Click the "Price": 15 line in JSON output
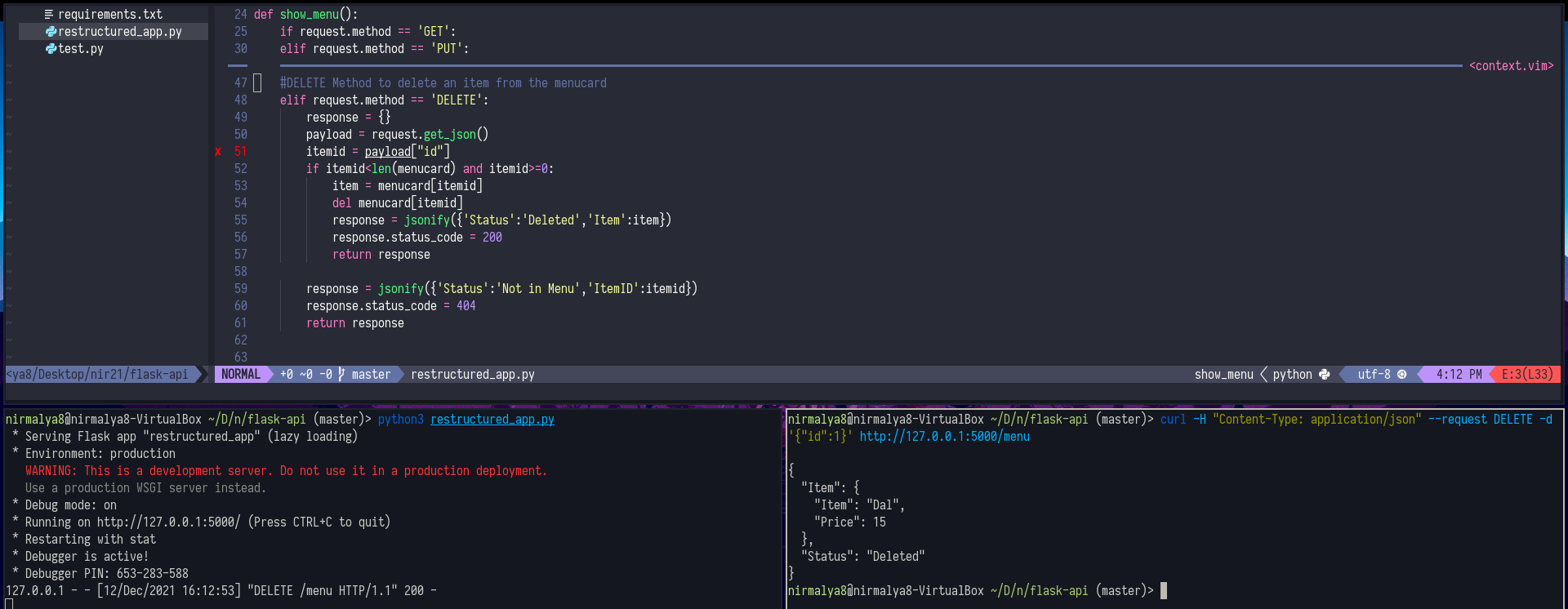Viewport: 1568px width, 609px height. click(850, 522)
